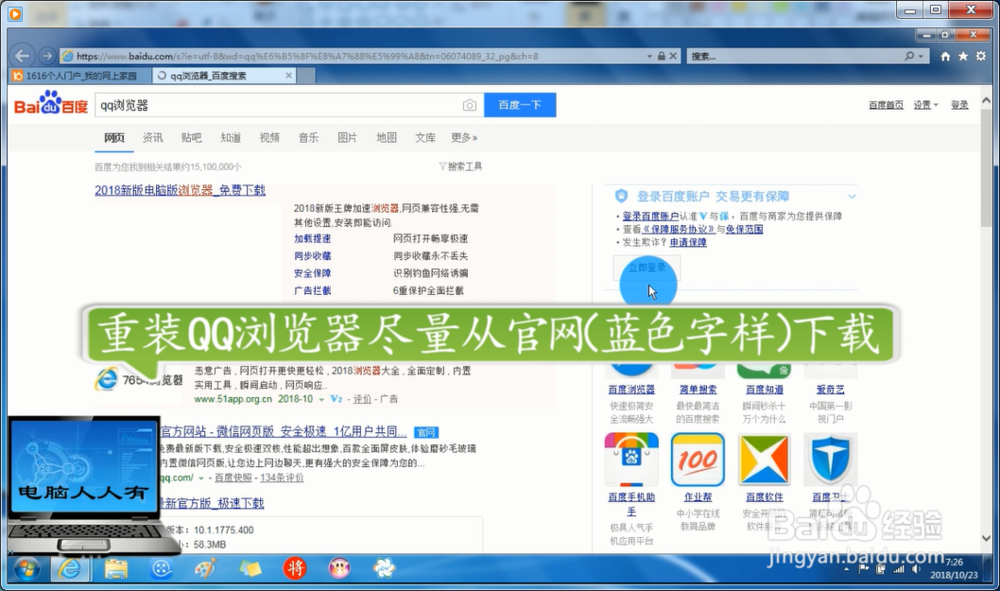Click the 百度快照 link
Image resolution: width=1000 pixels, height=591 pixels.
233,478
